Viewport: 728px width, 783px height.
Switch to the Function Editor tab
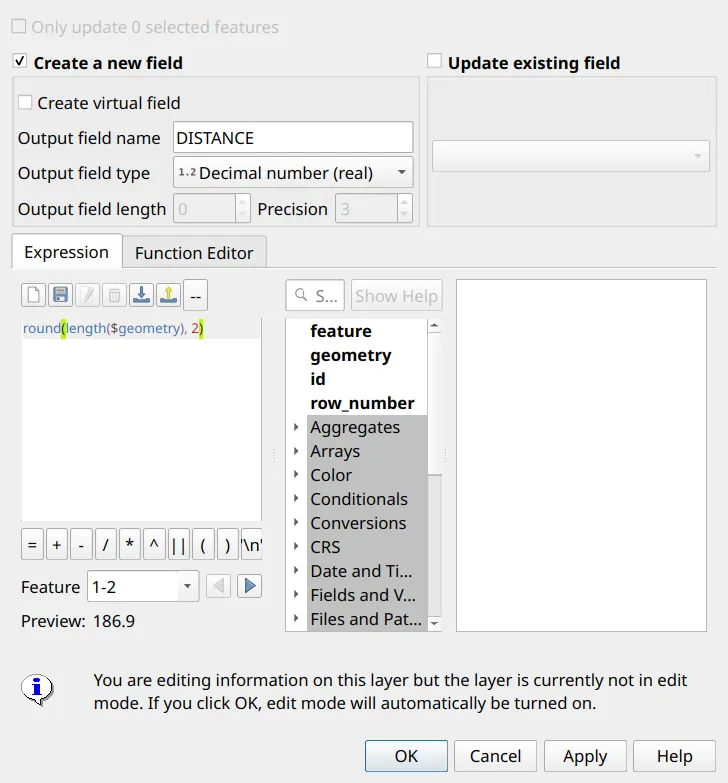click(194, 253)
